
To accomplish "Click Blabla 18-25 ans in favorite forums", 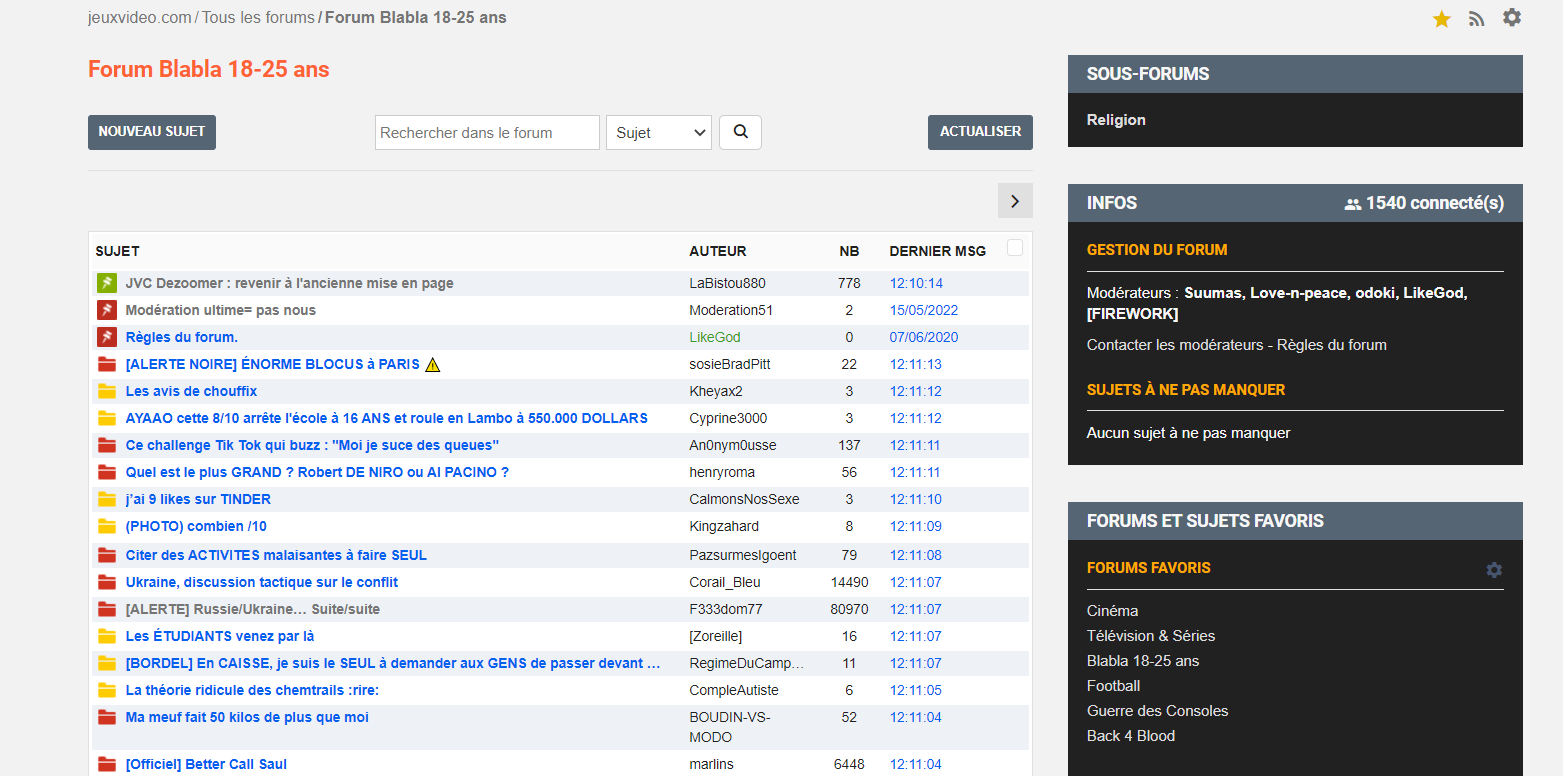I will coord(1143,661).
